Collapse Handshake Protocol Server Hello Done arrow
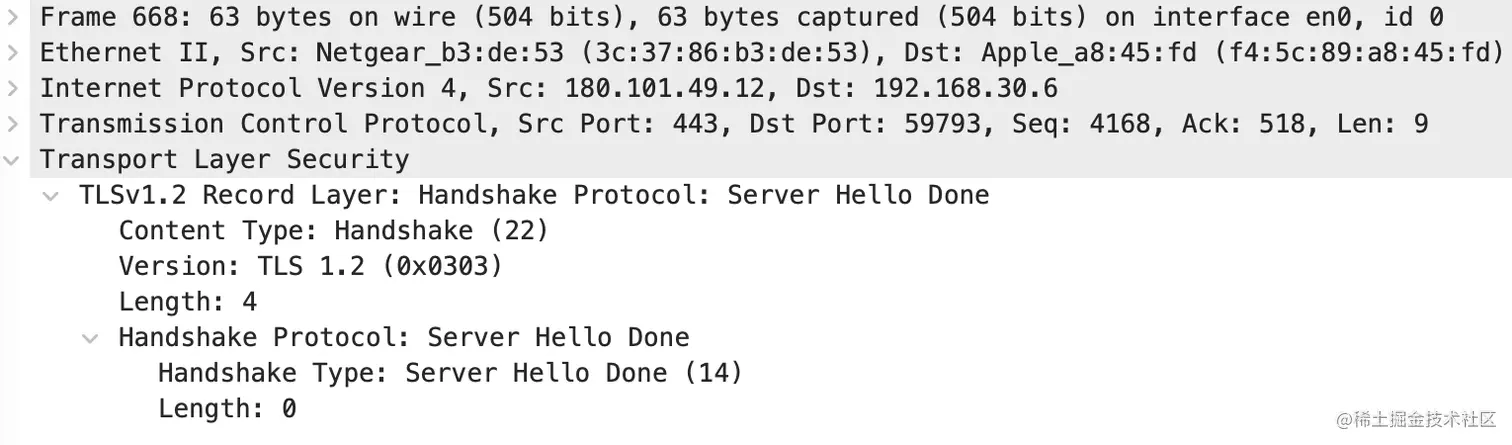The height and width of the screenshot is (445, 1512). [91, 338]
